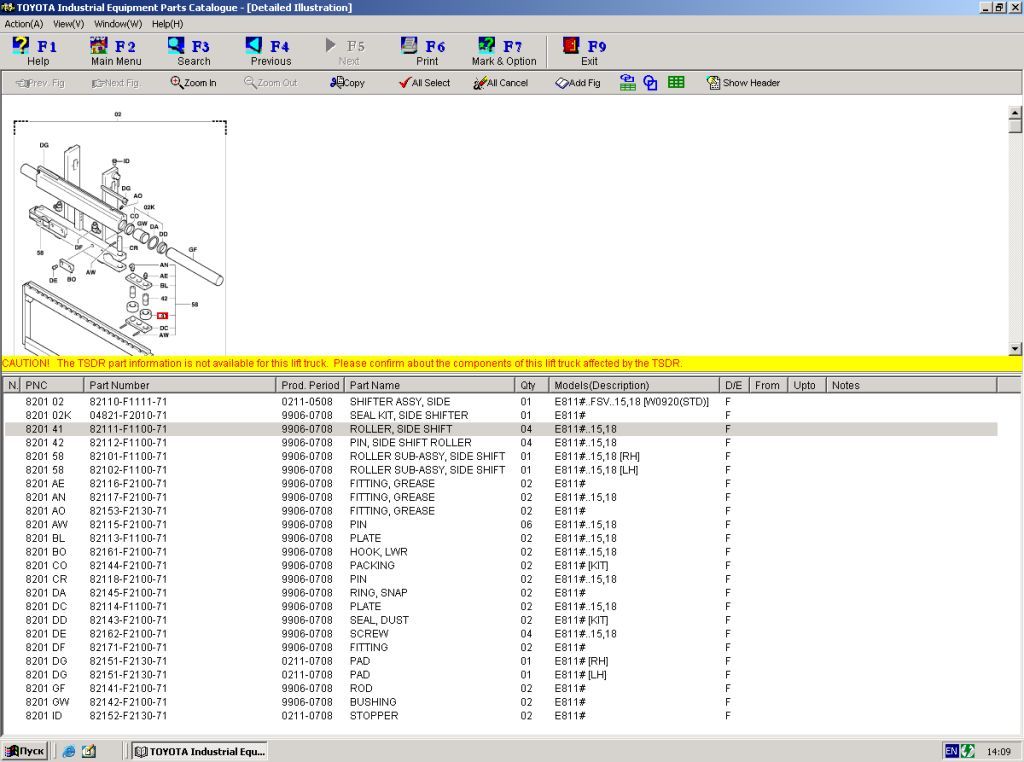Click Prev. Fig toolbar button
This screenshot has width=1024, height=762.
click(x=40, y=83)
